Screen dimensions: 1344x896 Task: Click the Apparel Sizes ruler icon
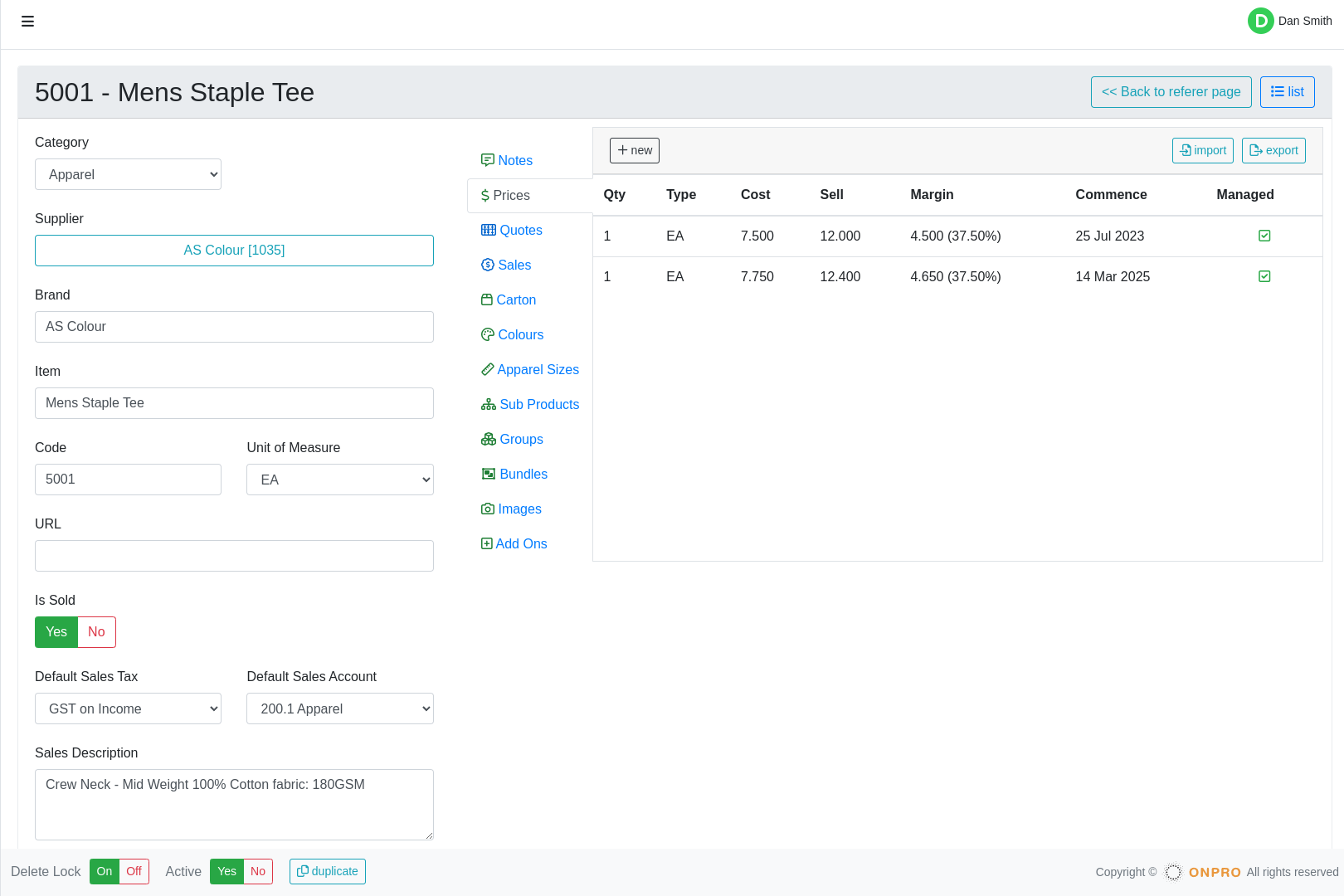click(488, 369)
